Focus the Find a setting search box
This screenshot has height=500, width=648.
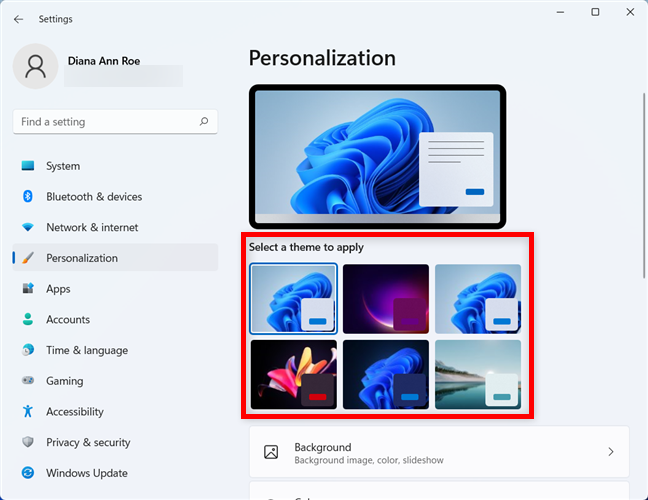click(x=115, y=121)
